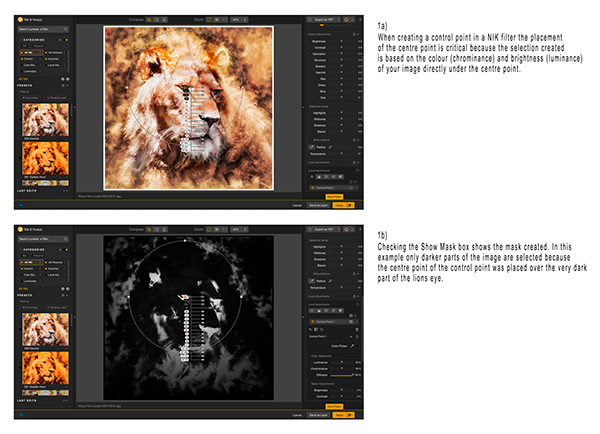
Task: Click the Color Picker eyedropper in 1b screenshot
Action: click(x=352, y=346)
